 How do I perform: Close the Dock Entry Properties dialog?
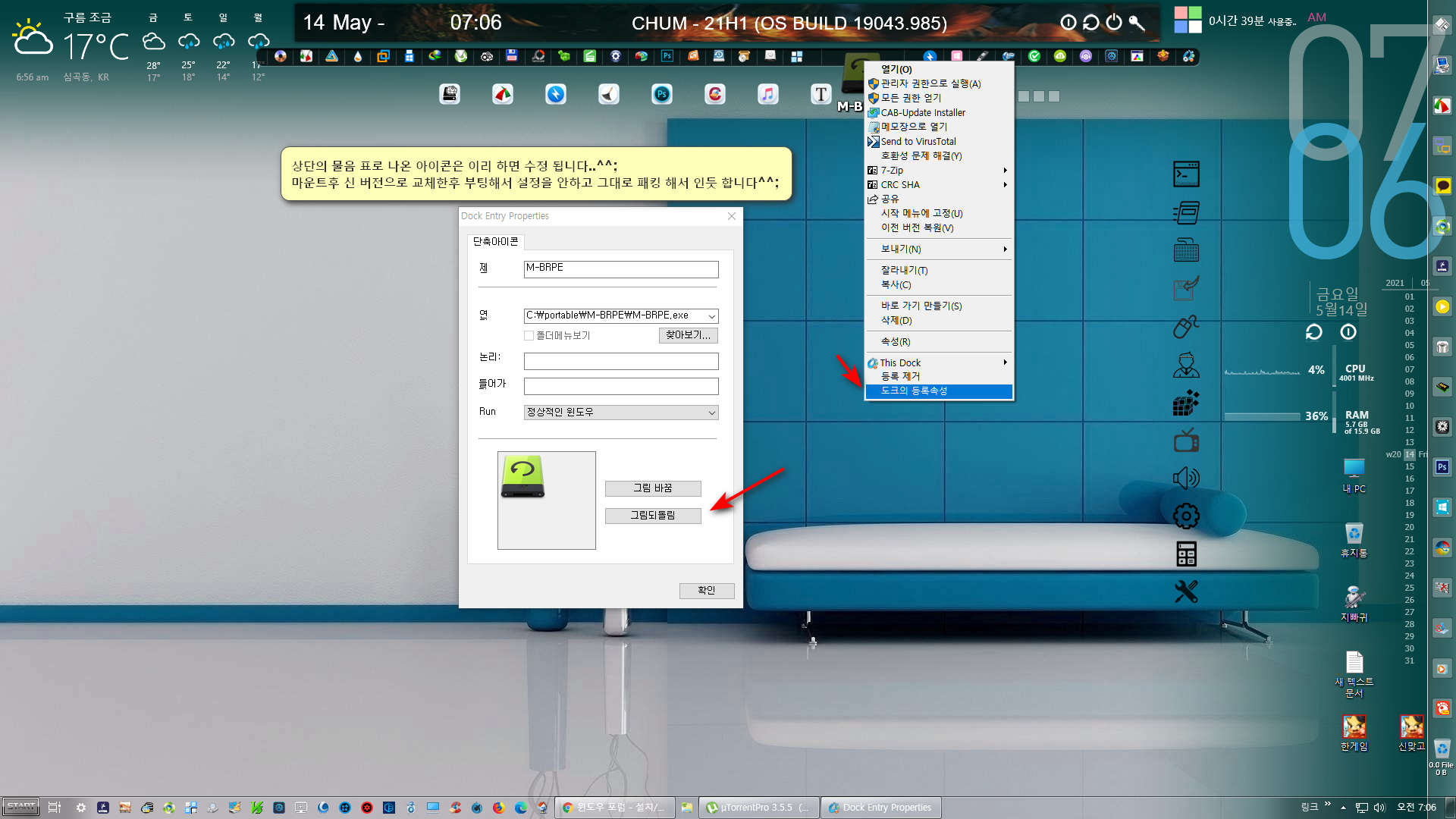click(732, 216)
